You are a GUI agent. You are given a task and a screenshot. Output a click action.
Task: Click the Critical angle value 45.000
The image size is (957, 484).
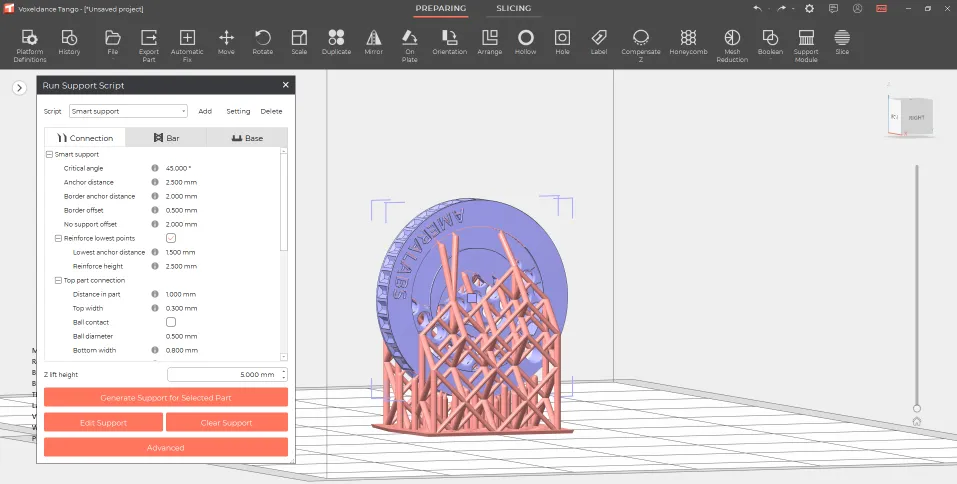pyautogui.click(x=178, y=168)
